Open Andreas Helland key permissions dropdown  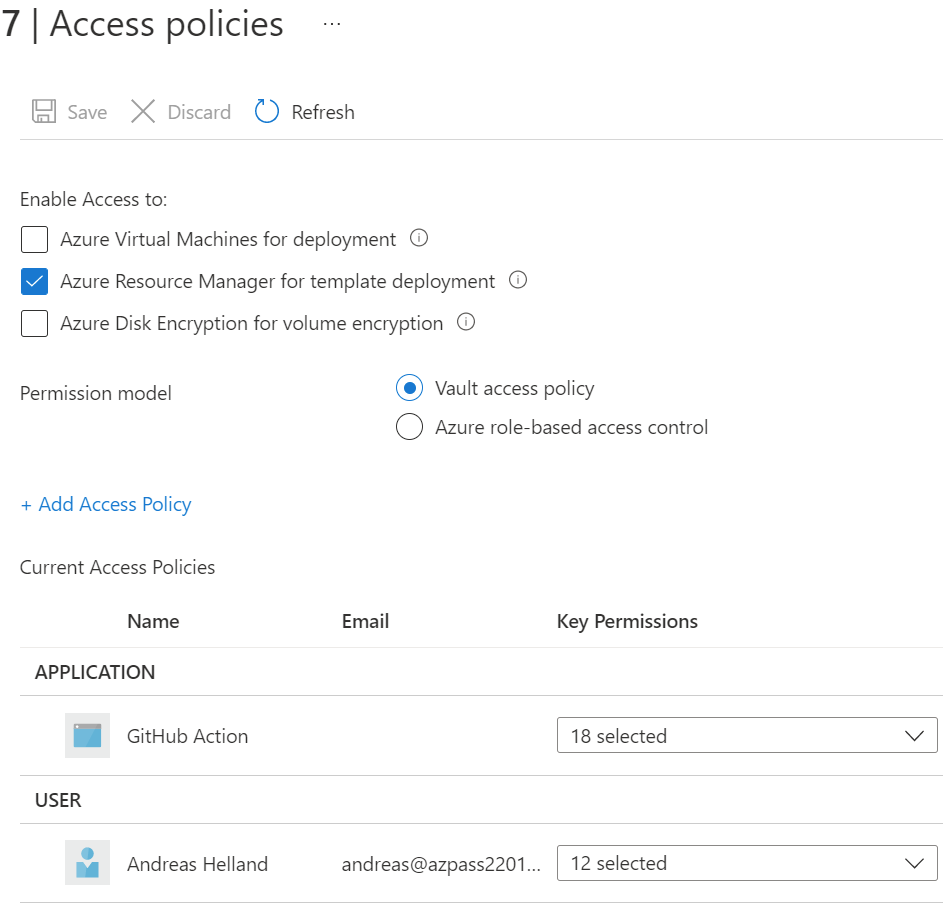tap(746, 863)
